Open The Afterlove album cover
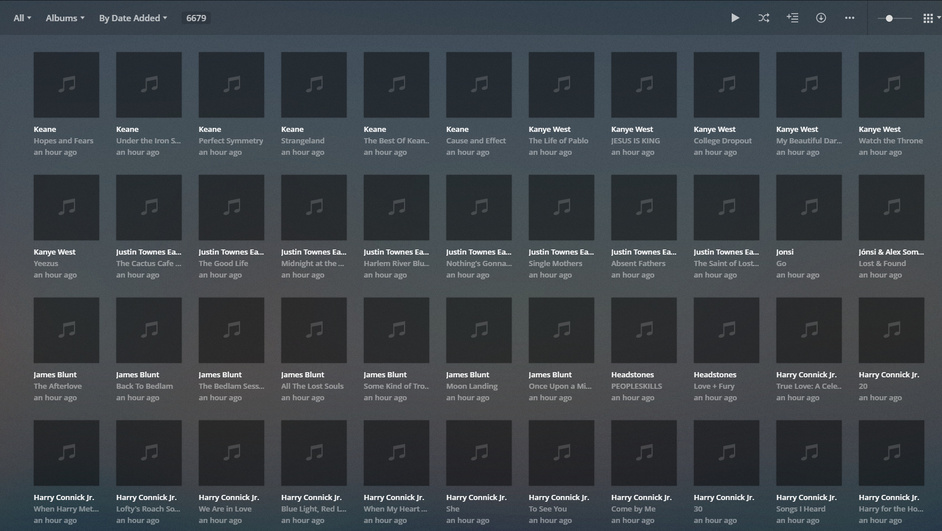 (x=66, y=330)
